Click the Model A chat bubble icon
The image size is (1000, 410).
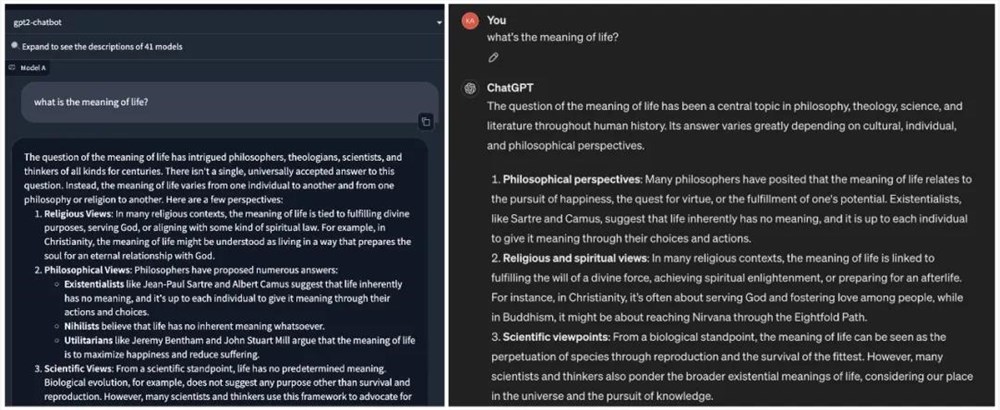(12, 67)
